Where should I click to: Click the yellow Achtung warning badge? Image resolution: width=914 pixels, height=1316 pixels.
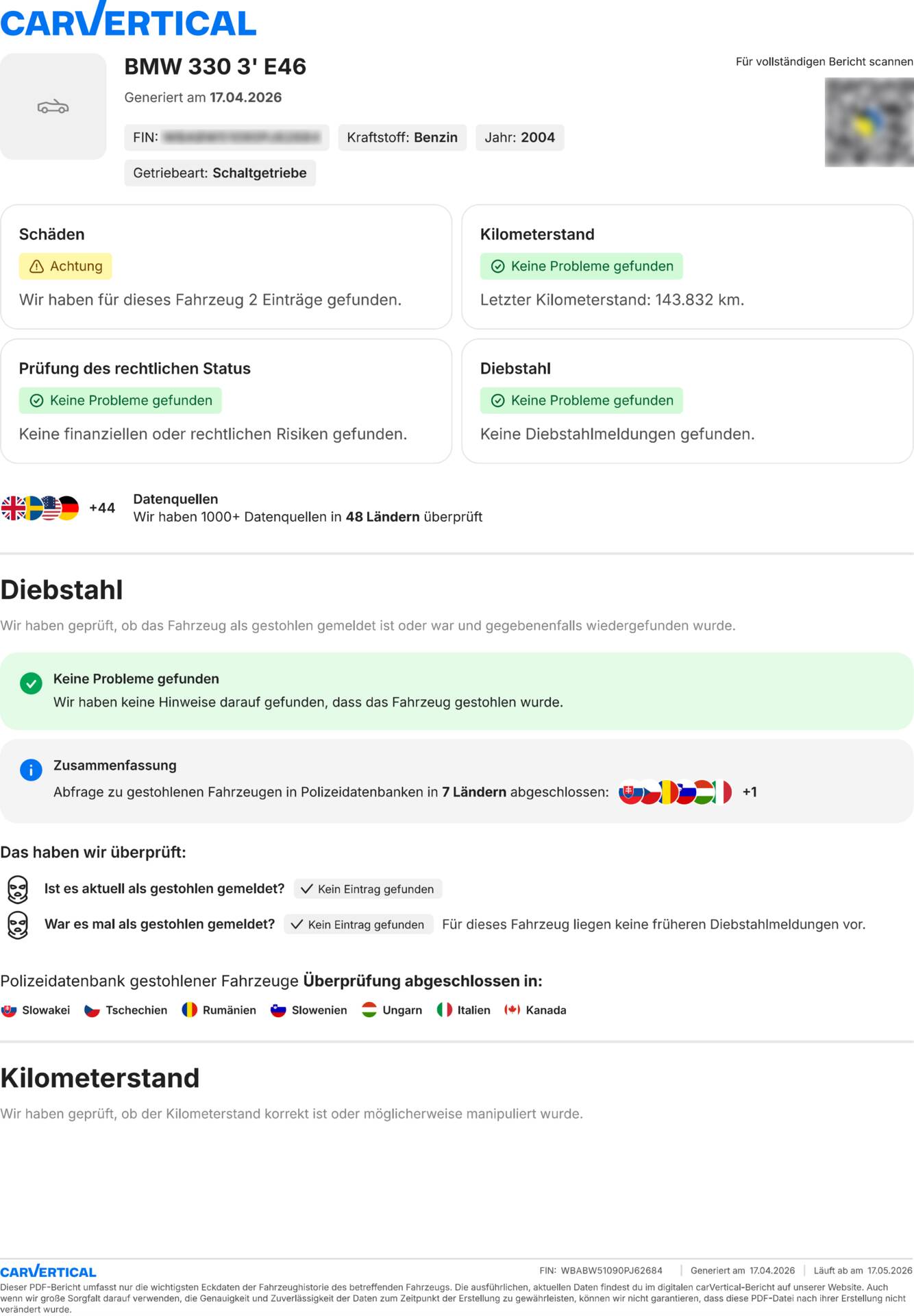(66, 266)
